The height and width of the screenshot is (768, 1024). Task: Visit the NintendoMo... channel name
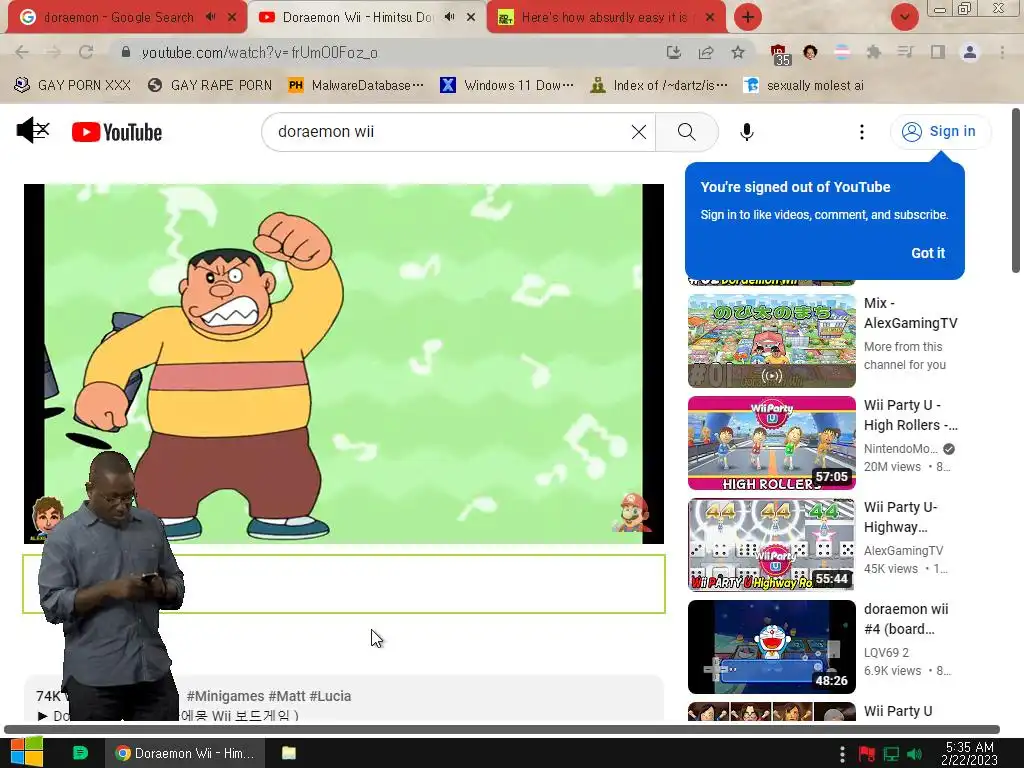click(x=901, y=449)
